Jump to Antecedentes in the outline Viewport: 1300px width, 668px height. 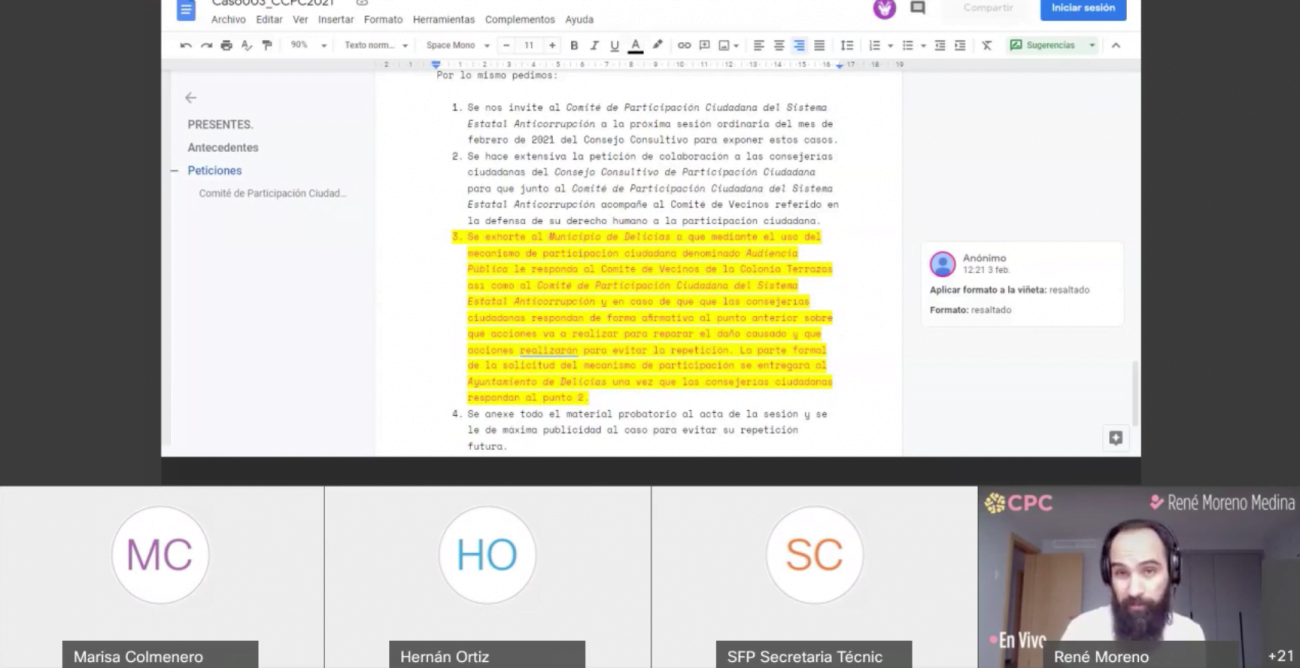point(223,148)
